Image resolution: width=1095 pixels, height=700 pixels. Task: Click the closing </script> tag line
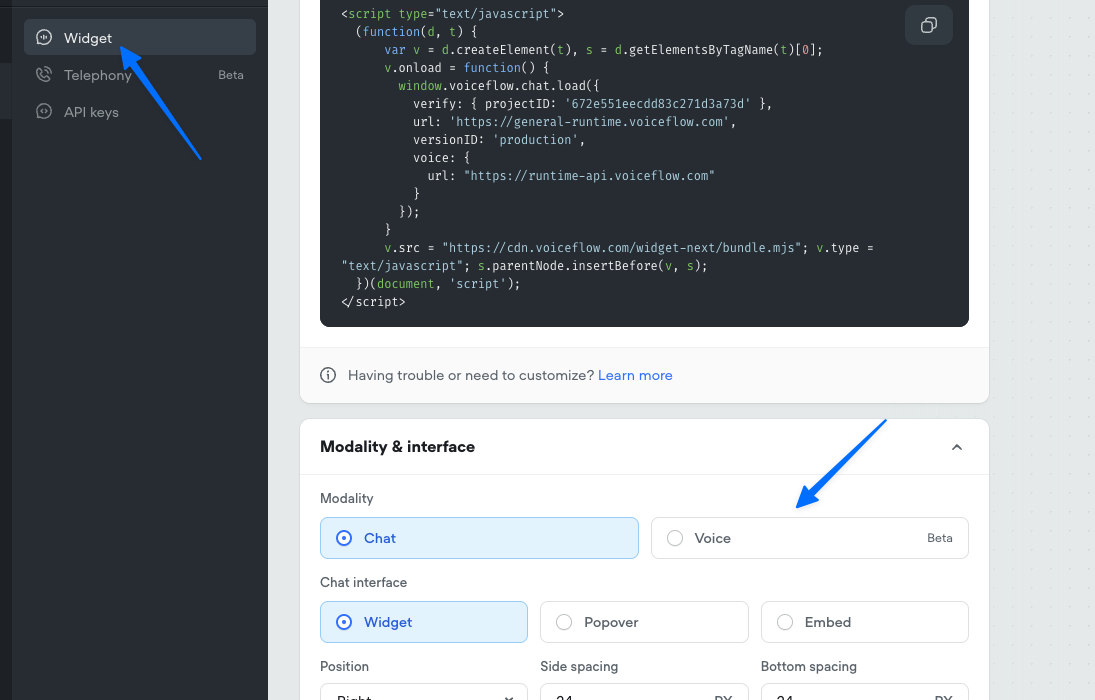[x=373, y=302]
